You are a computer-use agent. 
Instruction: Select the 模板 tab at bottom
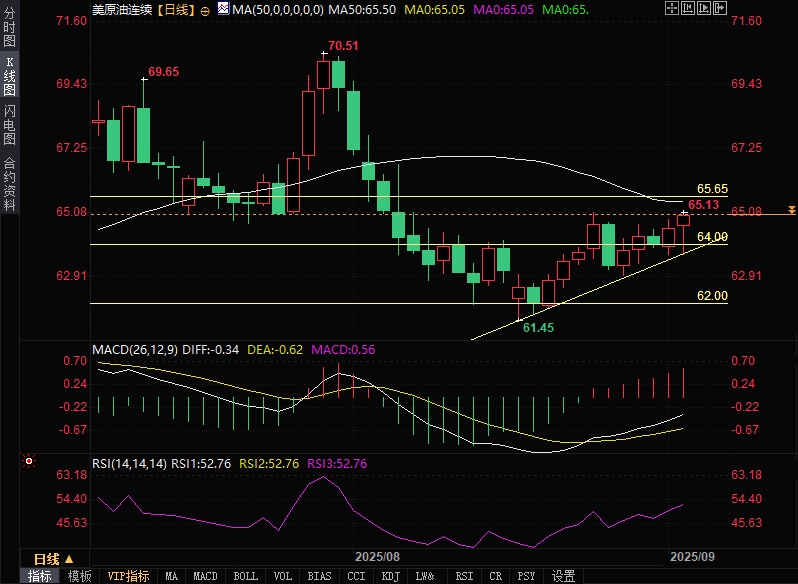point(80,576)
